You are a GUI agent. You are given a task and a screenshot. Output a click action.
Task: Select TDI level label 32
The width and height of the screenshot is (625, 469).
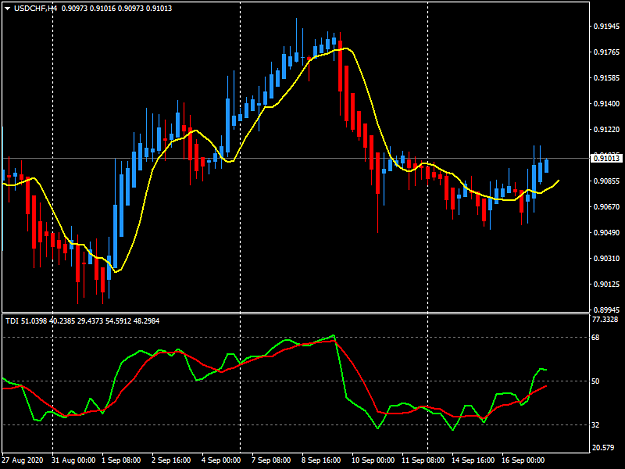pyautogui.click(x=595, y=425)
